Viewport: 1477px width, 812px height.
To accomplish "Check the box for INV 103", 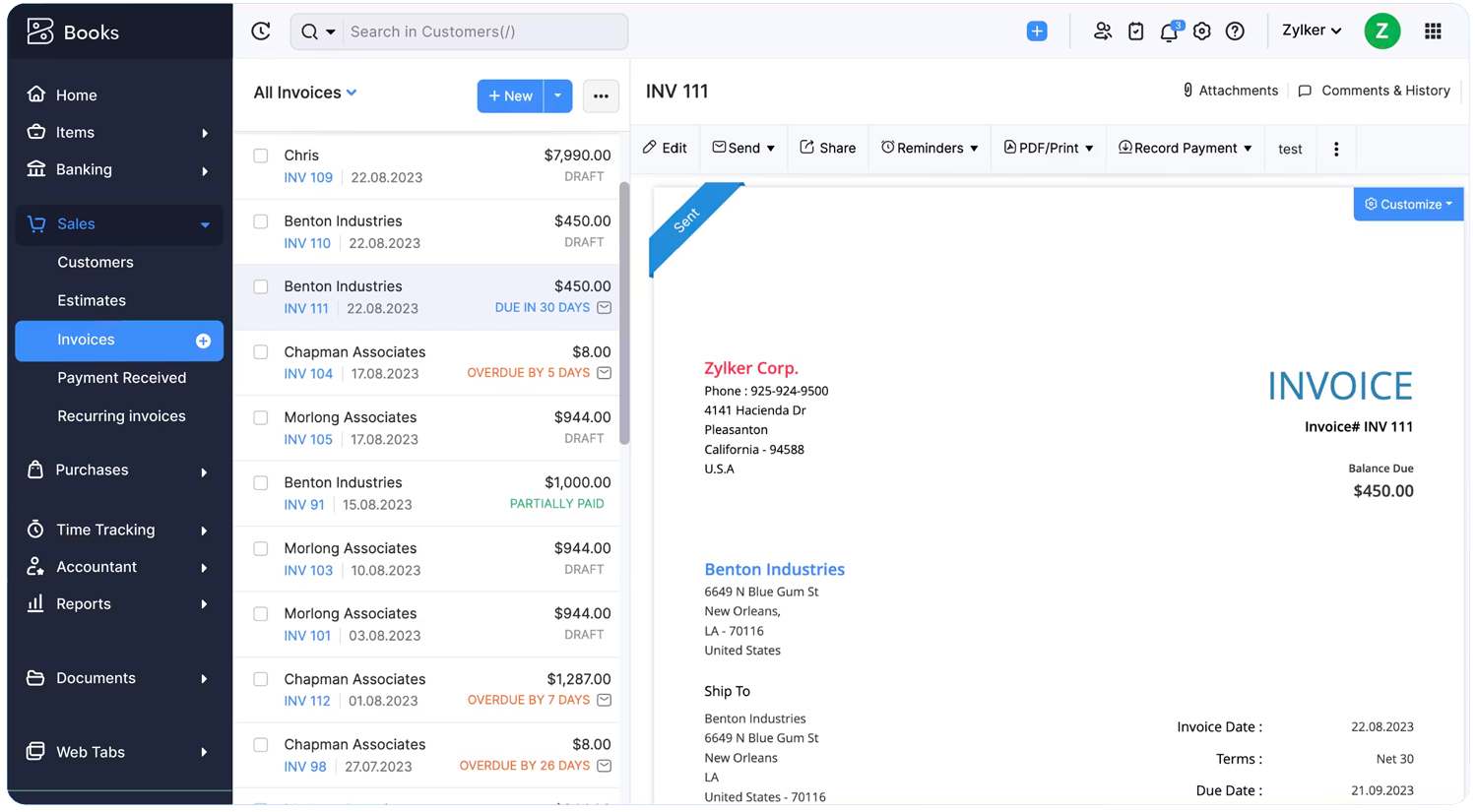I will point(261,548).
